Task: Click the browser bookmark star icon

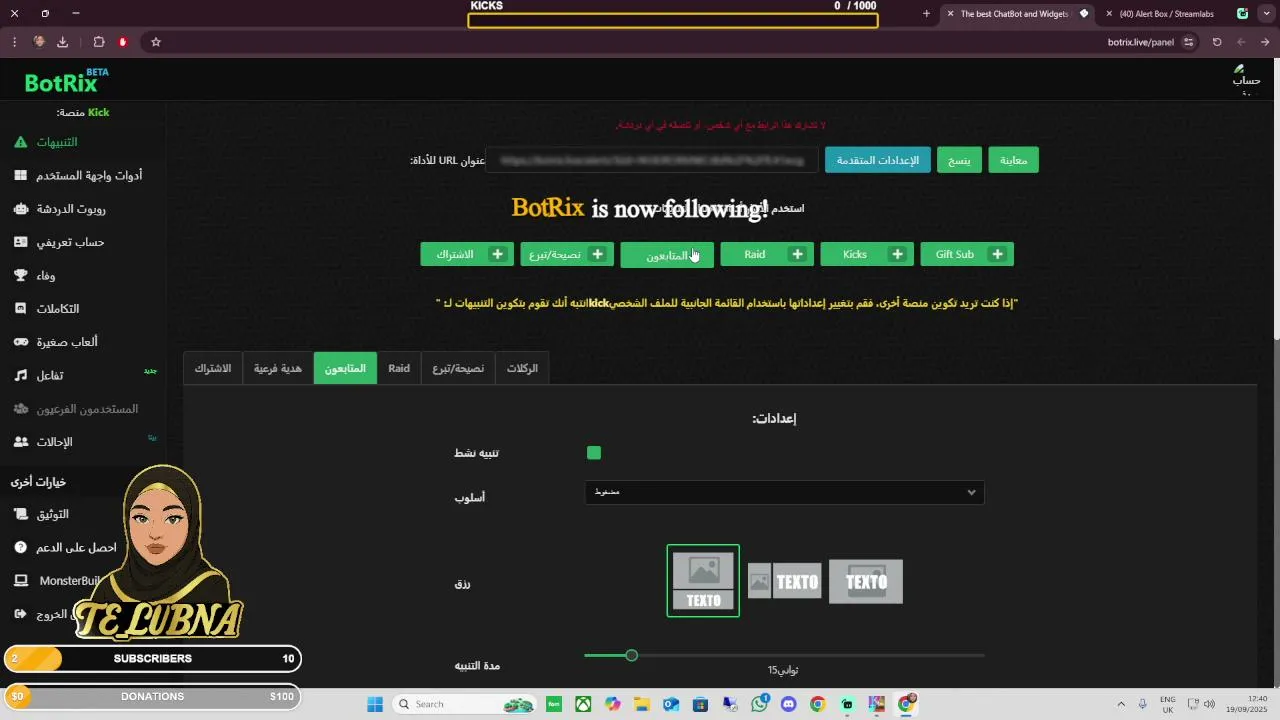Action: (x=156, y=42)
